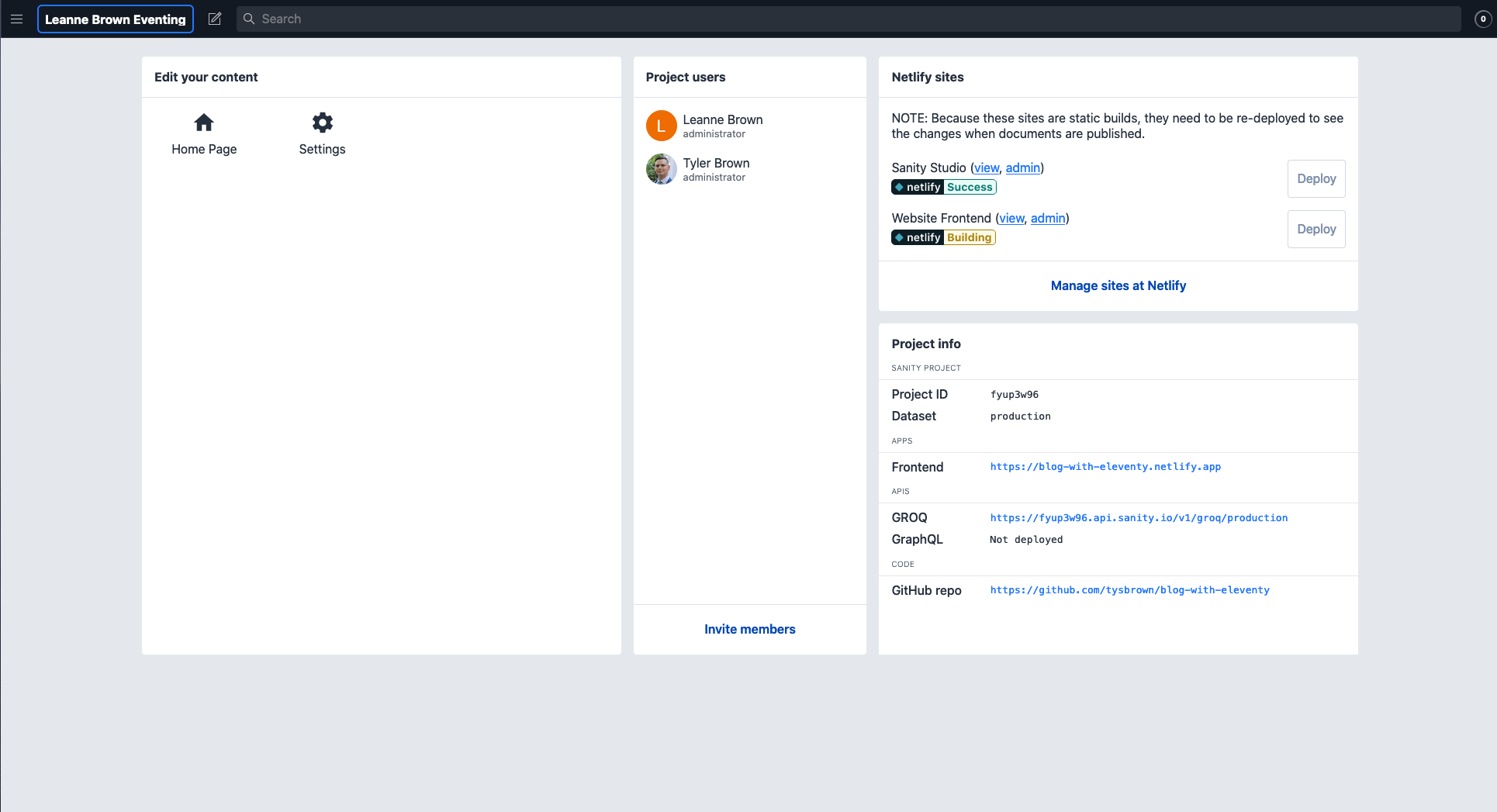1497x812 pixels.
Task: Open the Sanity Studio view link
Action: [x=987, y=168]
